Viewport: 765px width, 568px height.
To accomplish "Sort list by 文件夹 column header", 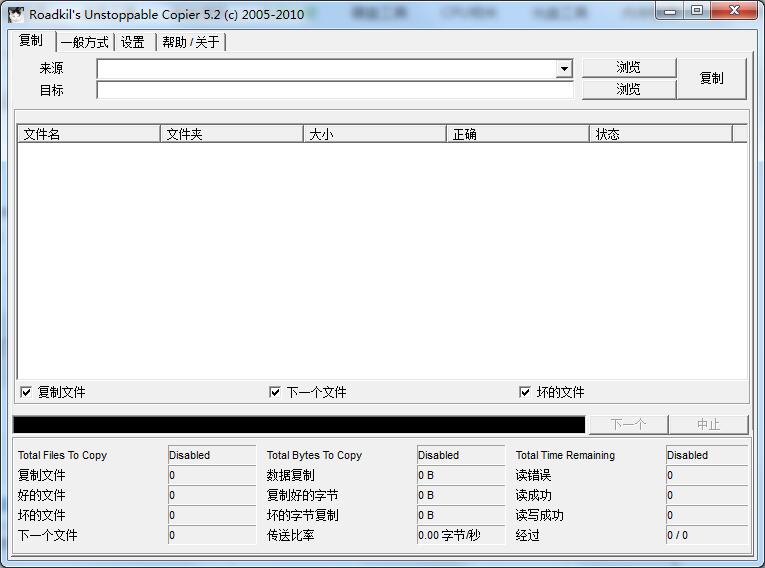I will 232,134.
